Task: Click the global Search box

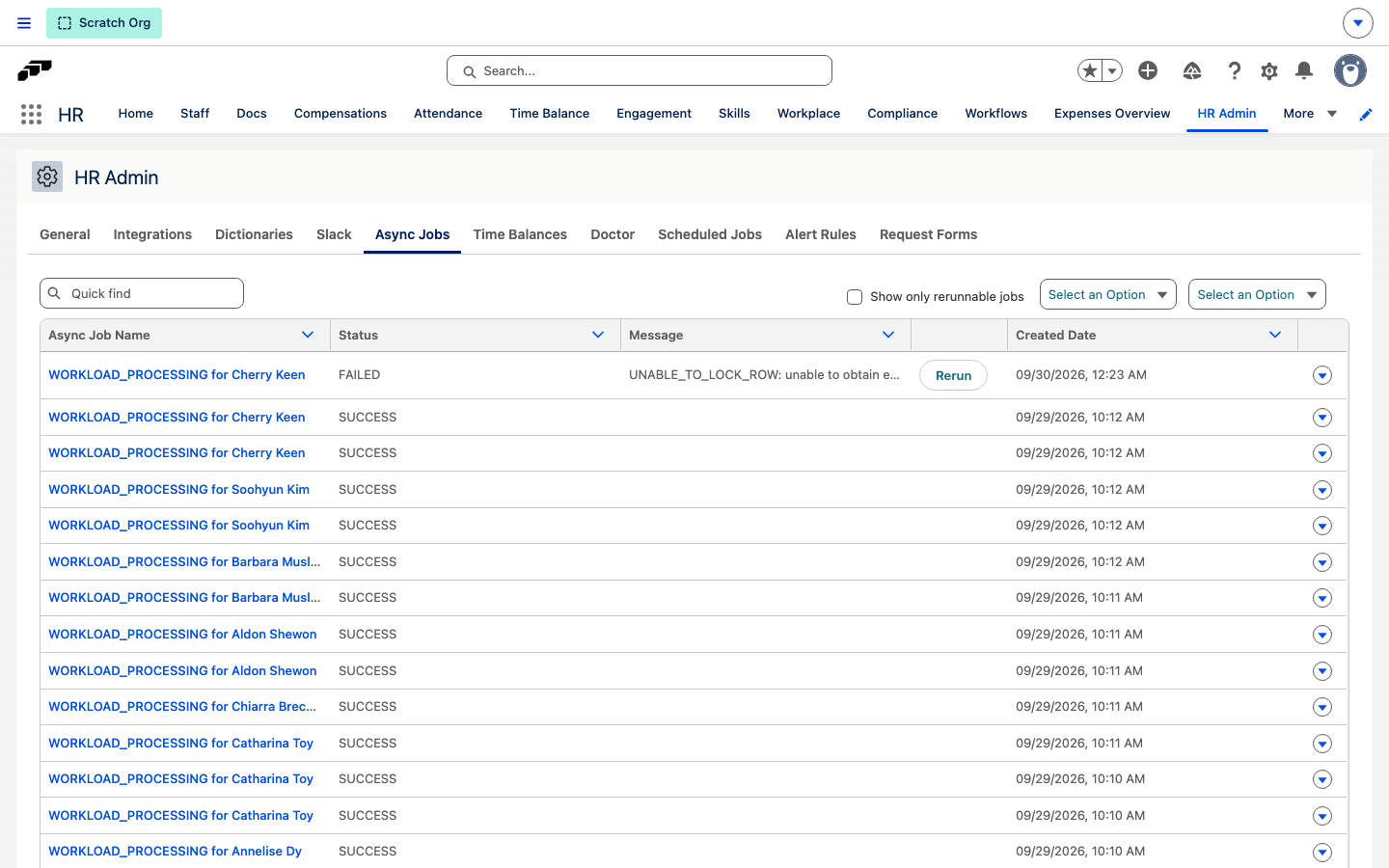Action: (x=640, y=70)
